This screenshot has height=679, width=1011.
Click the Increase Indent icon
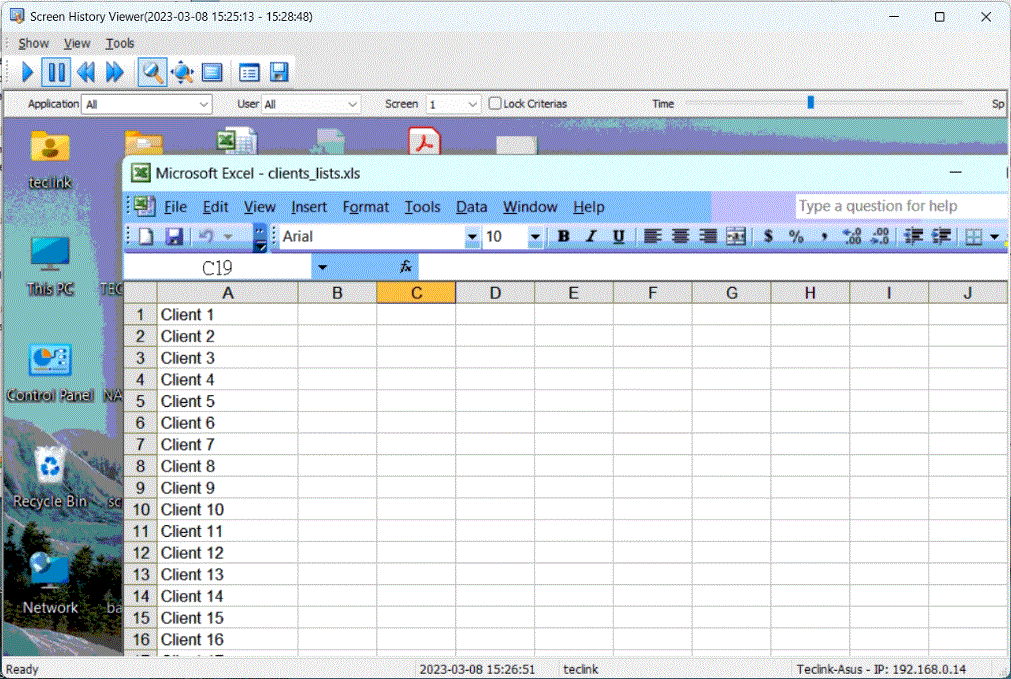[941, 237]
